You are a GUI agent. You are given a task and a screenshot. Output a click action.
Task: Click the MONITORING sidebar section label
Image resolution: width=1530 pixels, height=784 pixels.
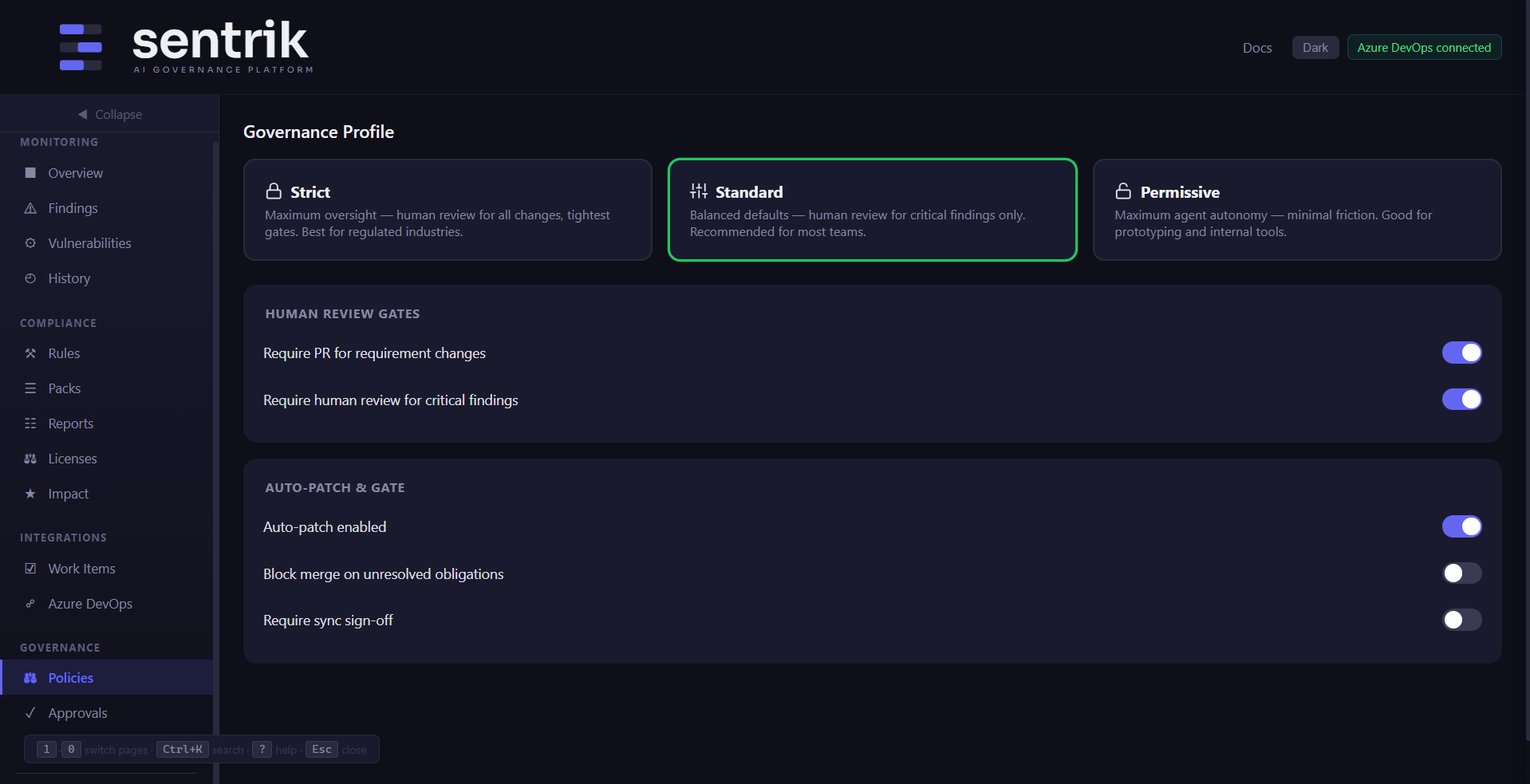[x=59, y=142]
